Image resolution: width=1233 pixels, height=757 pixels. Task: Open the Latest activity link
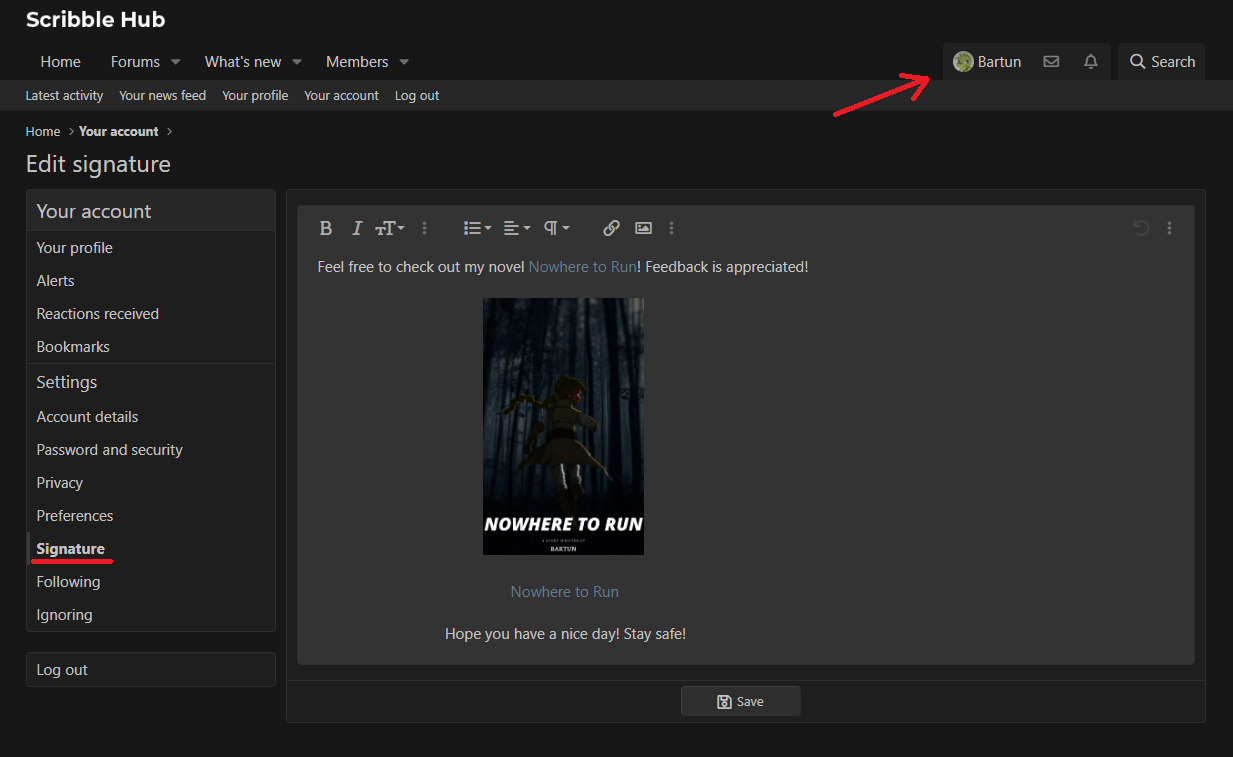click(64, 96)
